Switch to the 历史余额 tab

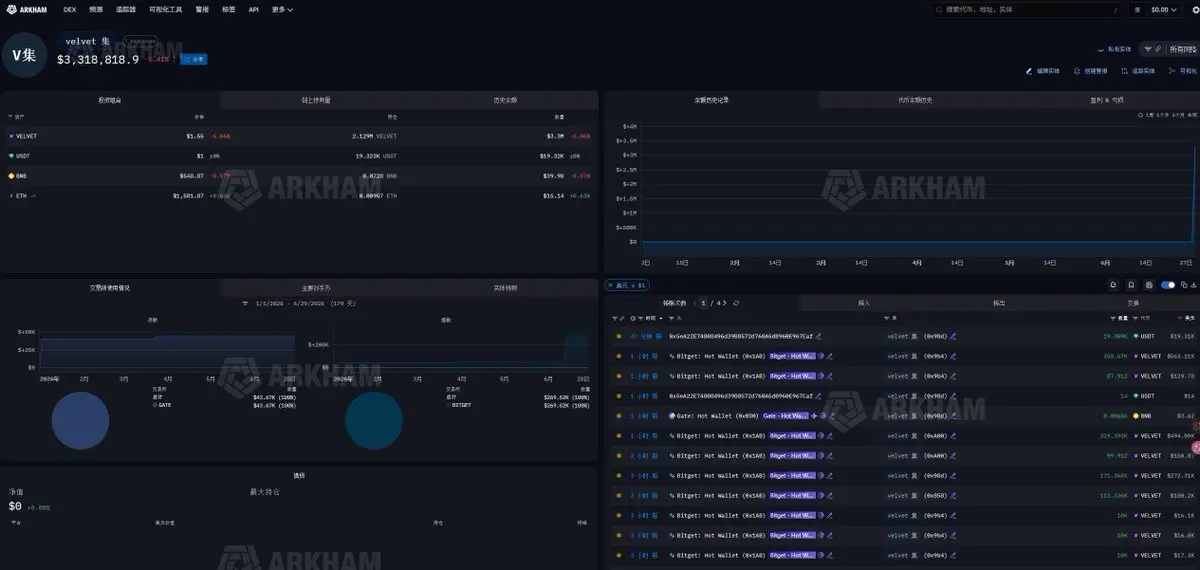(x=505, y=100)
